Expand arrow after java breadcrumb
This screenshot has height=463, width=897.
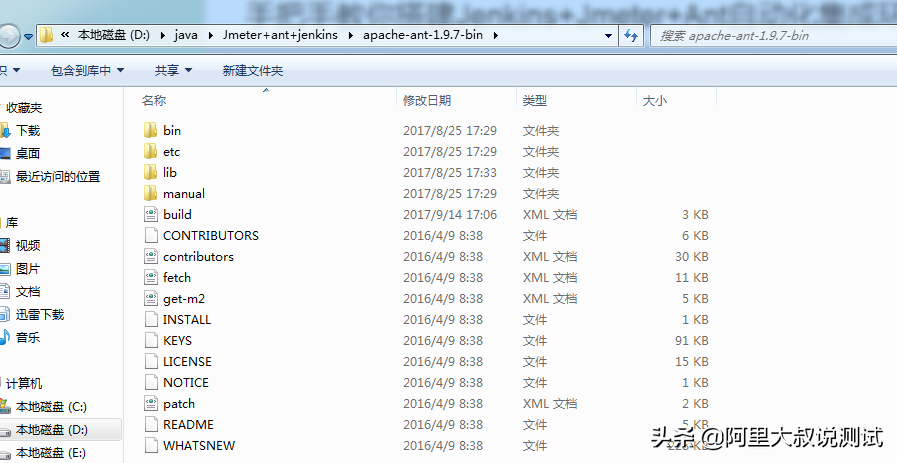point(211,35)
